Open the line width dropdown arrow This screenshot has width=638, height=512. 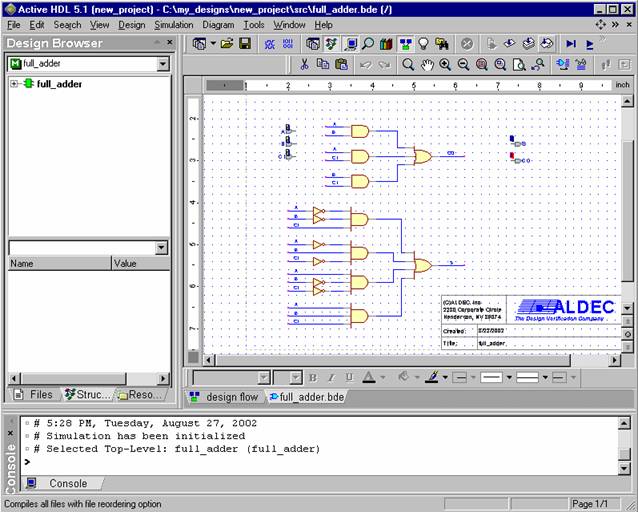(545, 378)
